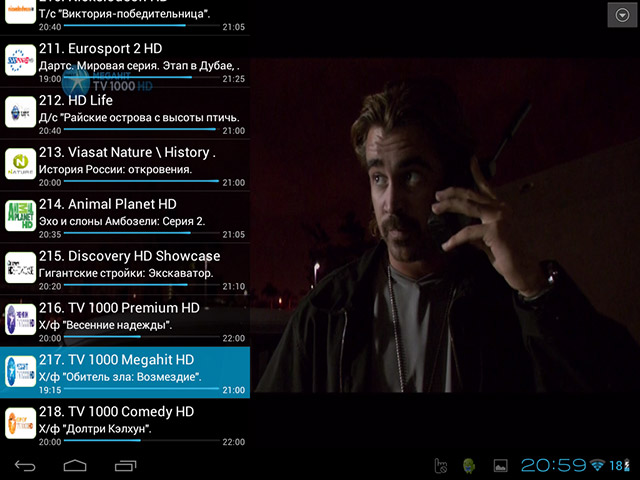Tap the Animal Planet HD logo
640x480 pixels.
pyautogui.click(x=20, y=217)
